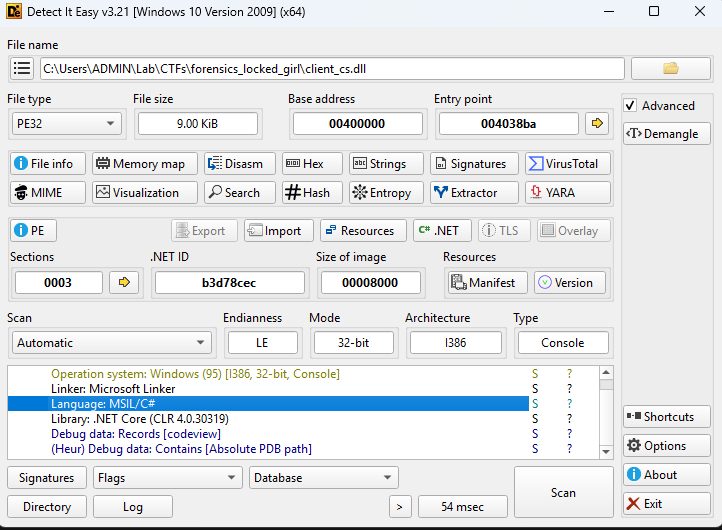The width and height of the screenshot is (722, 530).
Task: Jump to entry point with arrow button
Action: [x=597, y=123]
